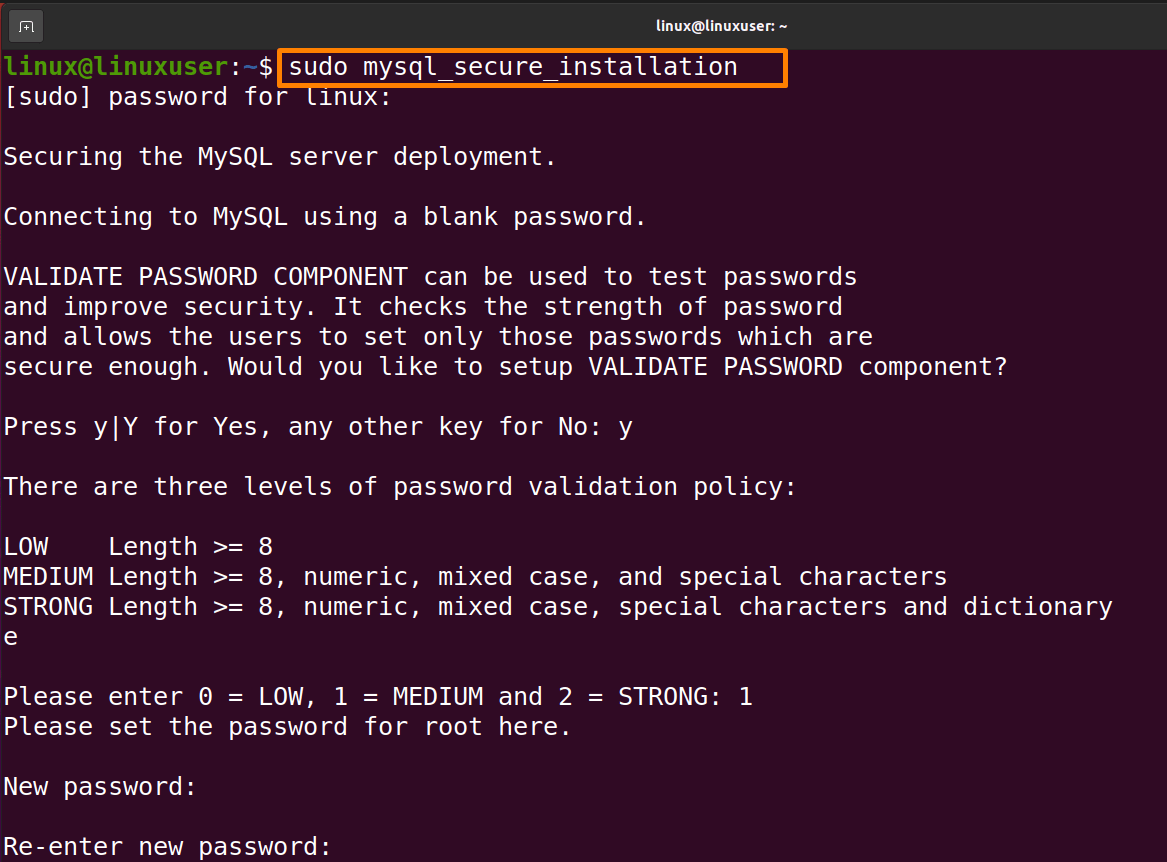This screenshot has width=1167, height=862.
Task: Open a new terminal tab with the titlebar icon
Action: pyautogui.click(x=26, y=27)
